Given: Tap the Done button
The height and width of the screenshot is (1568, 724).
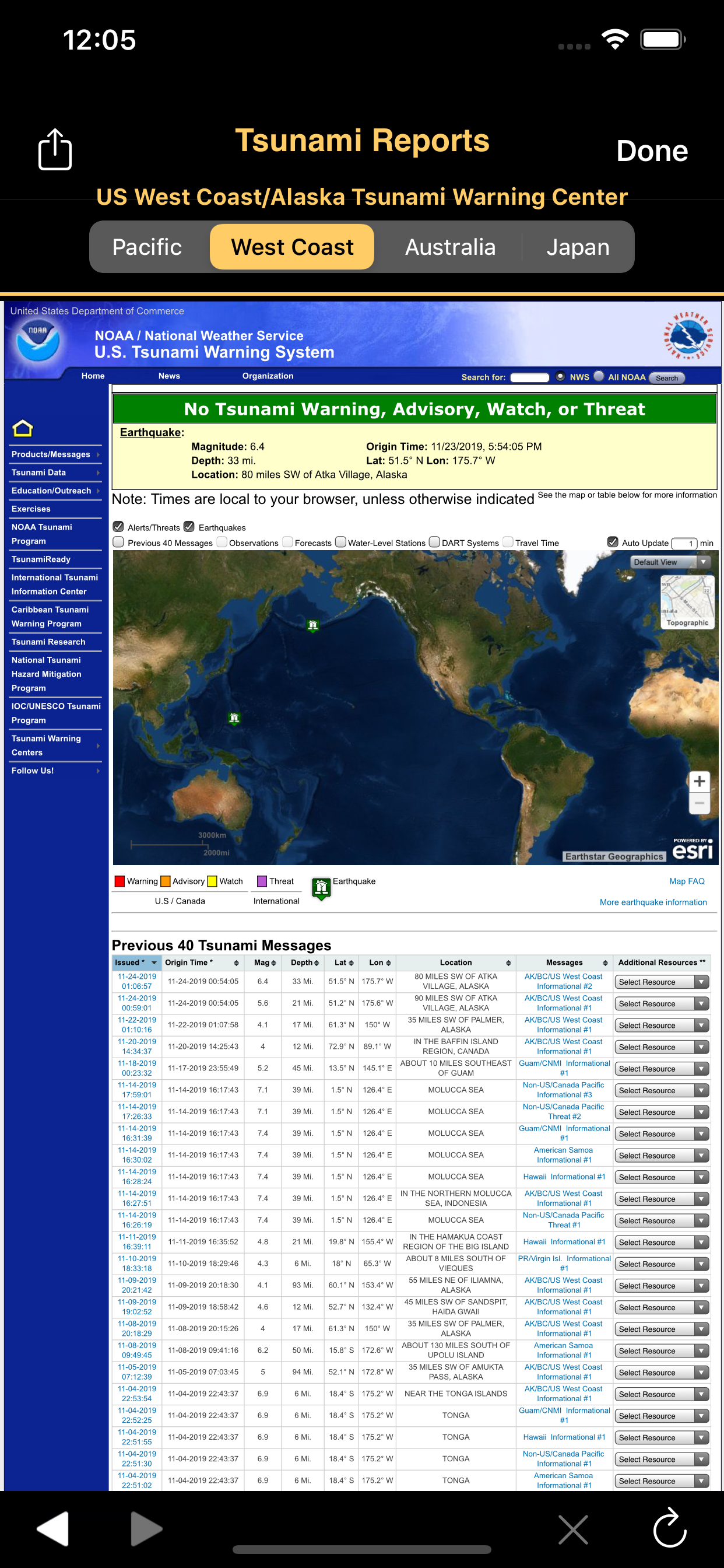Looking at the screenshot, I should [652, 150].
